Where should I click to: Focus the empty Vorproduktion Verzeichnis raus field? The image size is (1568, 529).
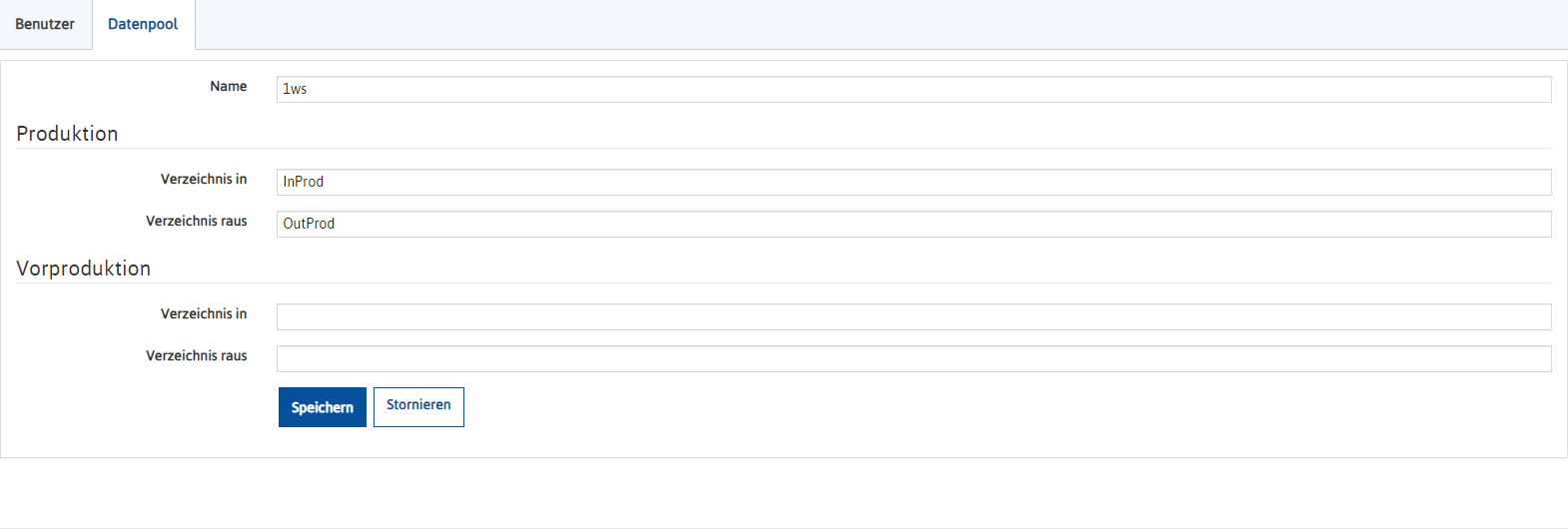point(914,358)
